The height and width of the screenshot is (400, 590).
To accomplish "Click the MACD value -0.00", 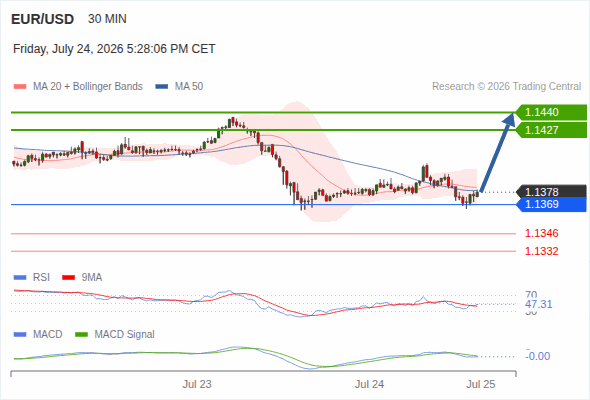I will click(x=538, y=356).
